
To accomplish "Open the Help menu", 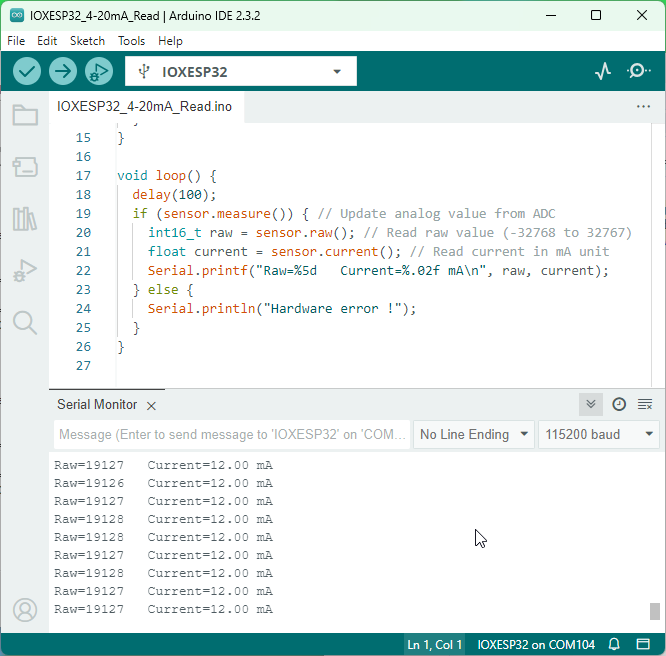I will tap(170, 41).
